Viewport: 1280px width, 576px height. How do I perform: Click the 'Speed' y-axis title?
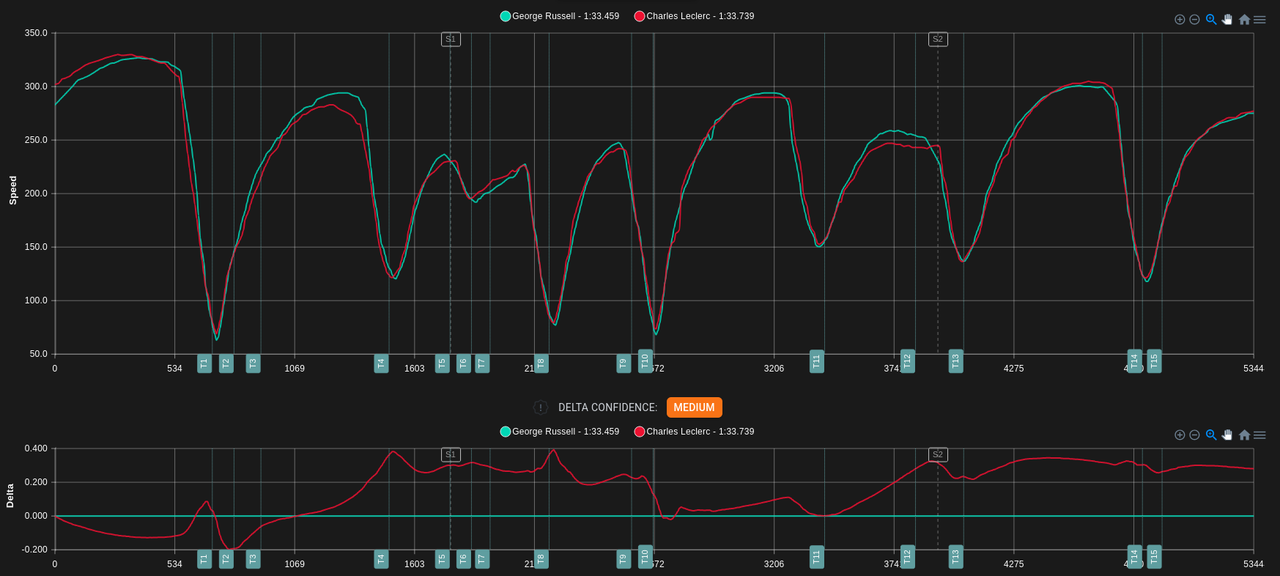[13, 191]
